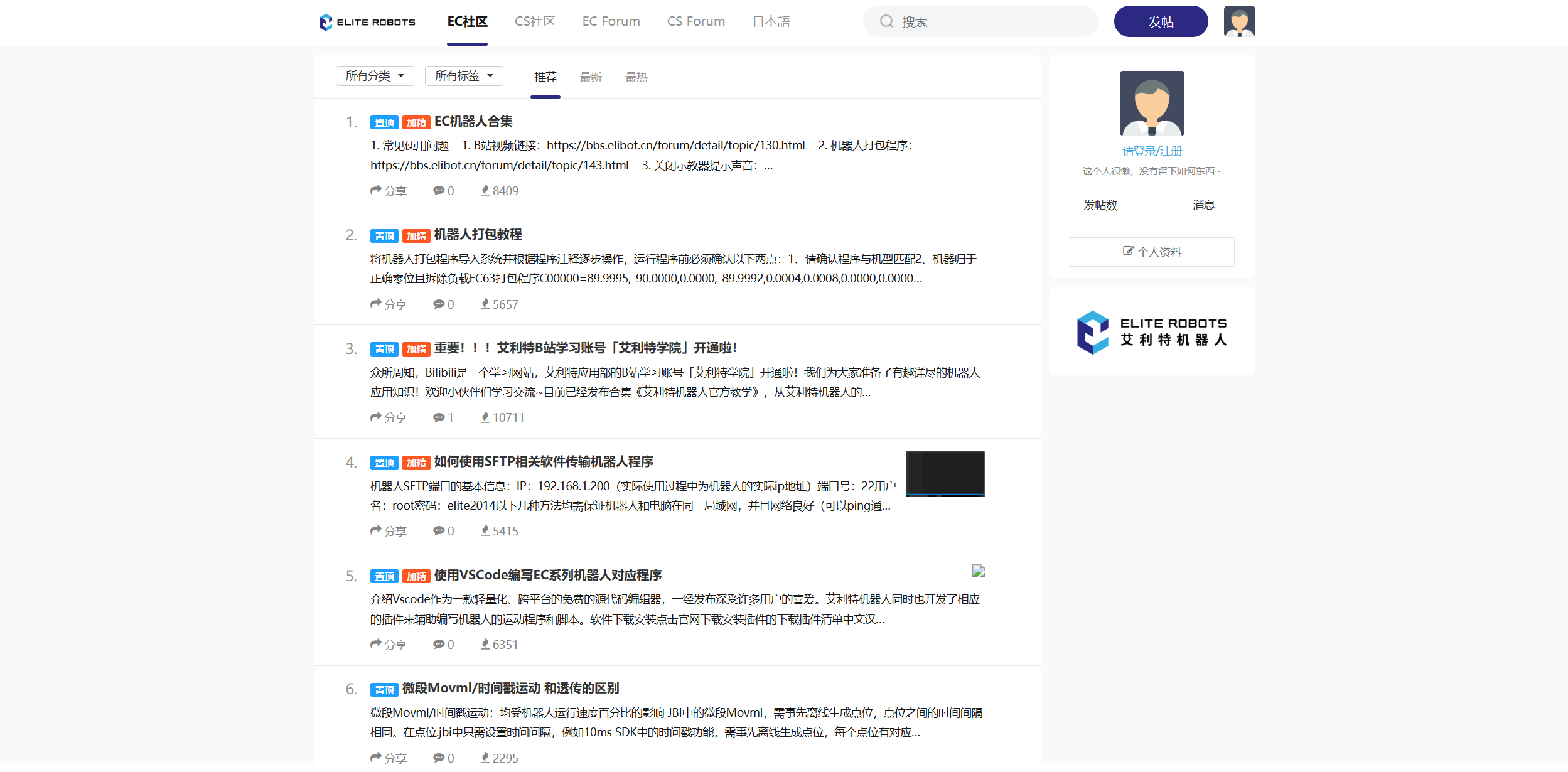Click share icon on EC机器人合集 post
This screenshot has height=772, width=1568.
tap(376, 190)
